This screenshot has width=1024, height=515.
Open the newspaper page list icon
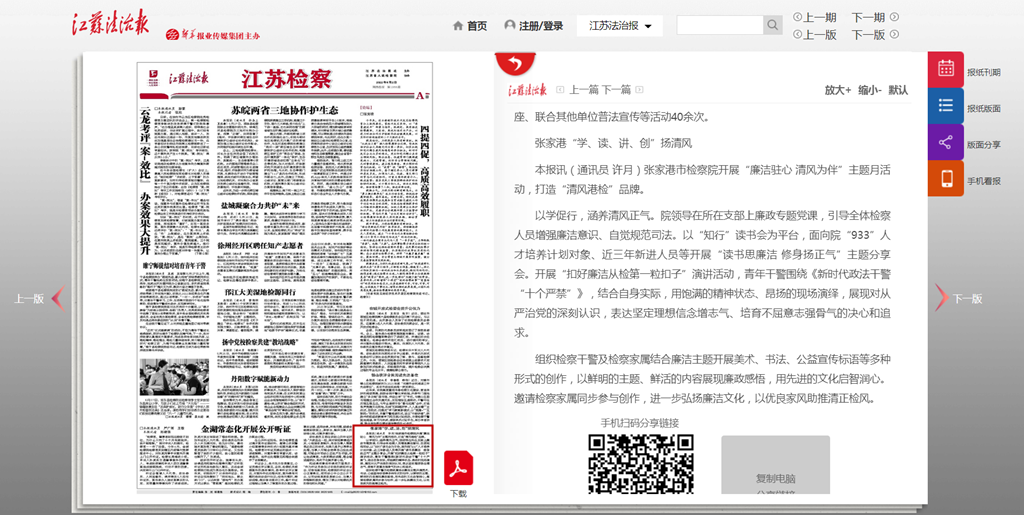945,107
